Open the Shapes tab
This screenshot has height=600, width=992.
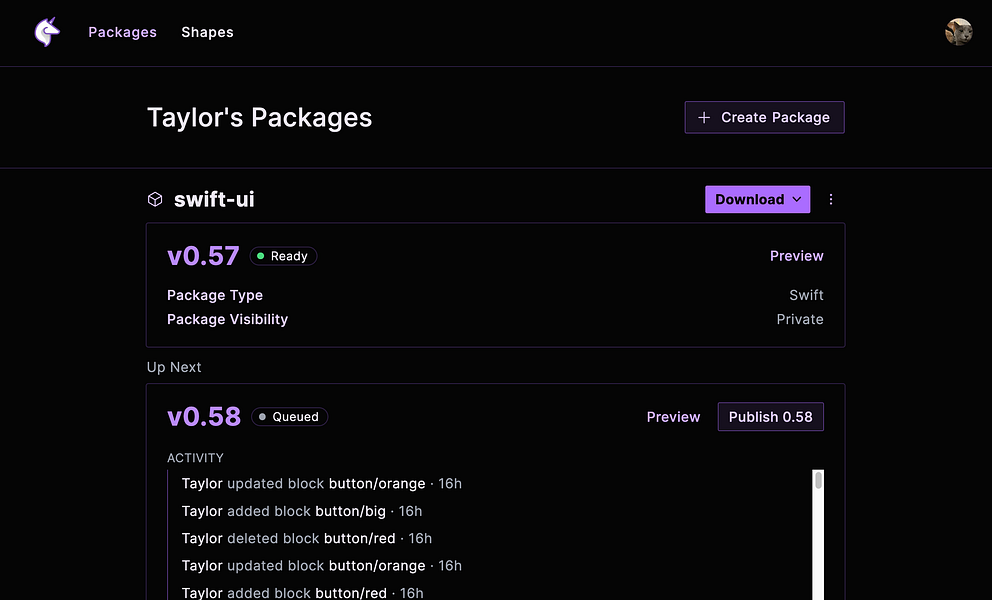(x=207, y=32)
